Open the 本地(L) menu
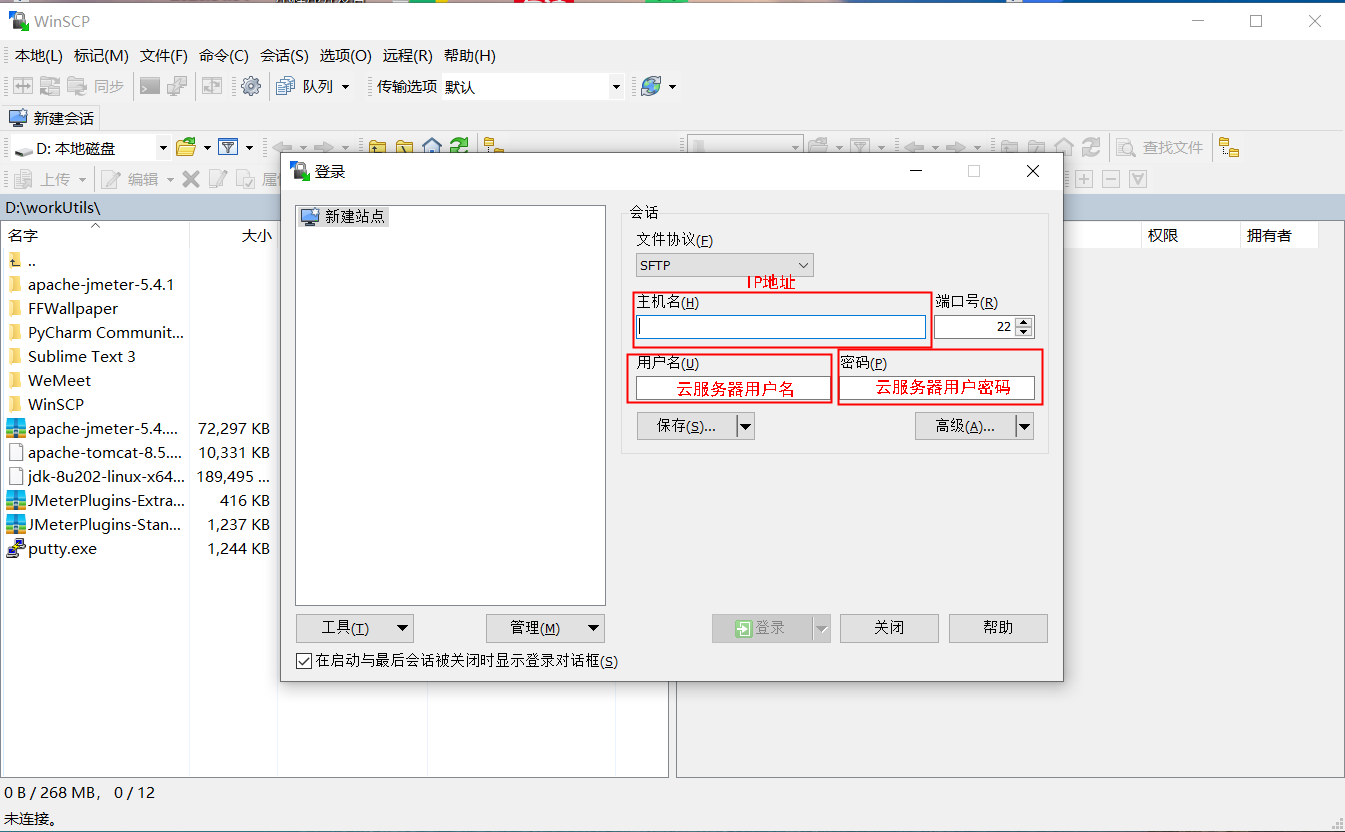Screen dimensions: 1345x832 39,56
